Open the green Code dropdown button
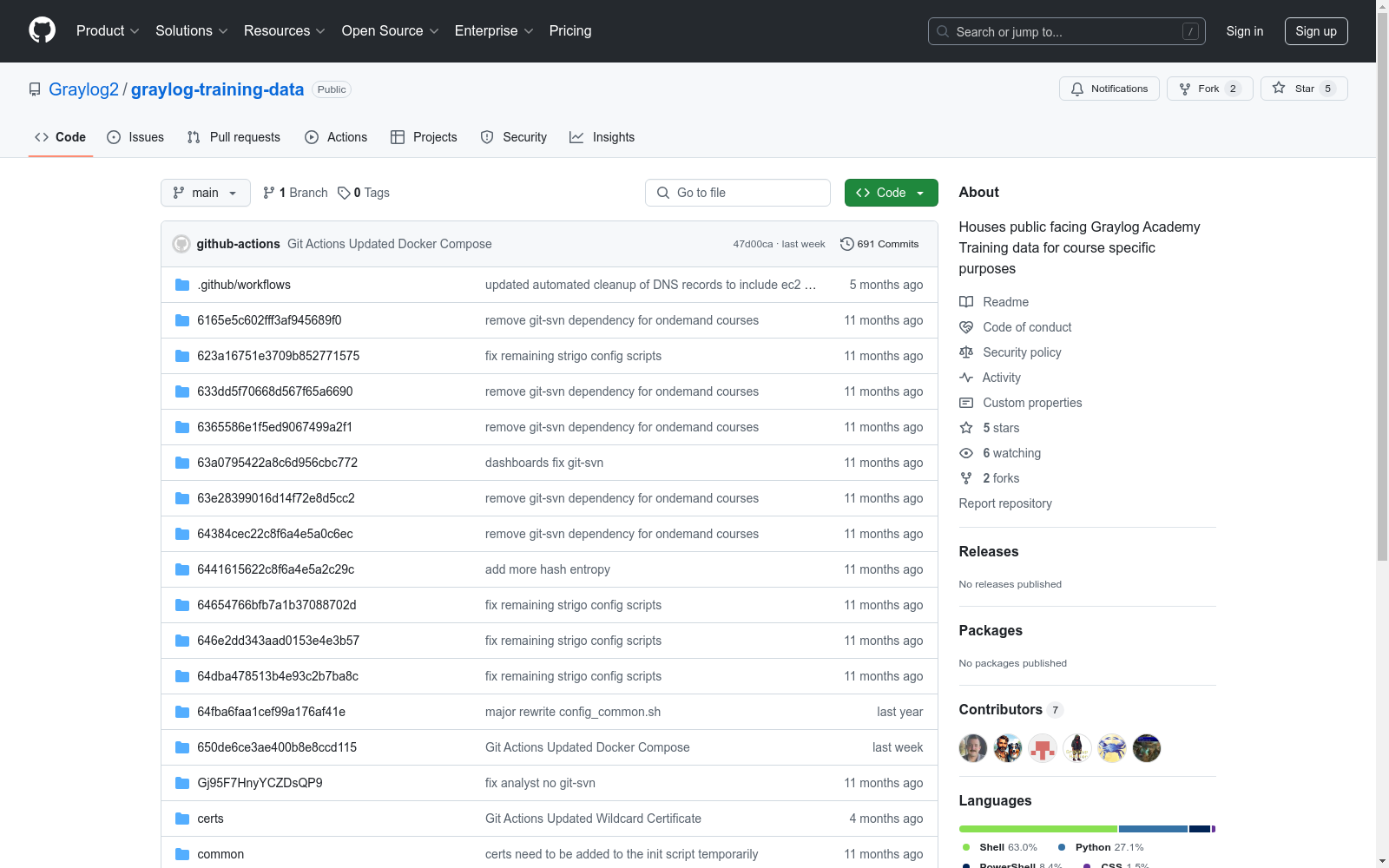 [x=892, y=193]
